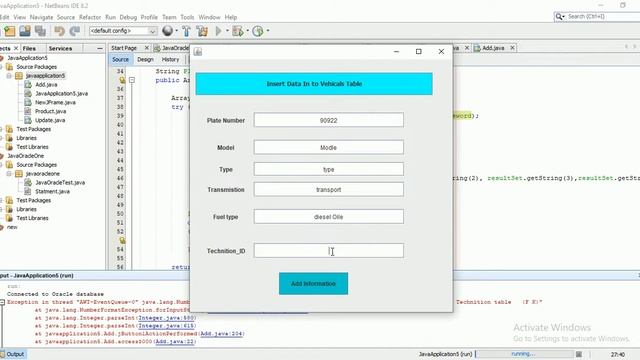Open the Debug menu
640x360 pixels.
pos(128,17)
